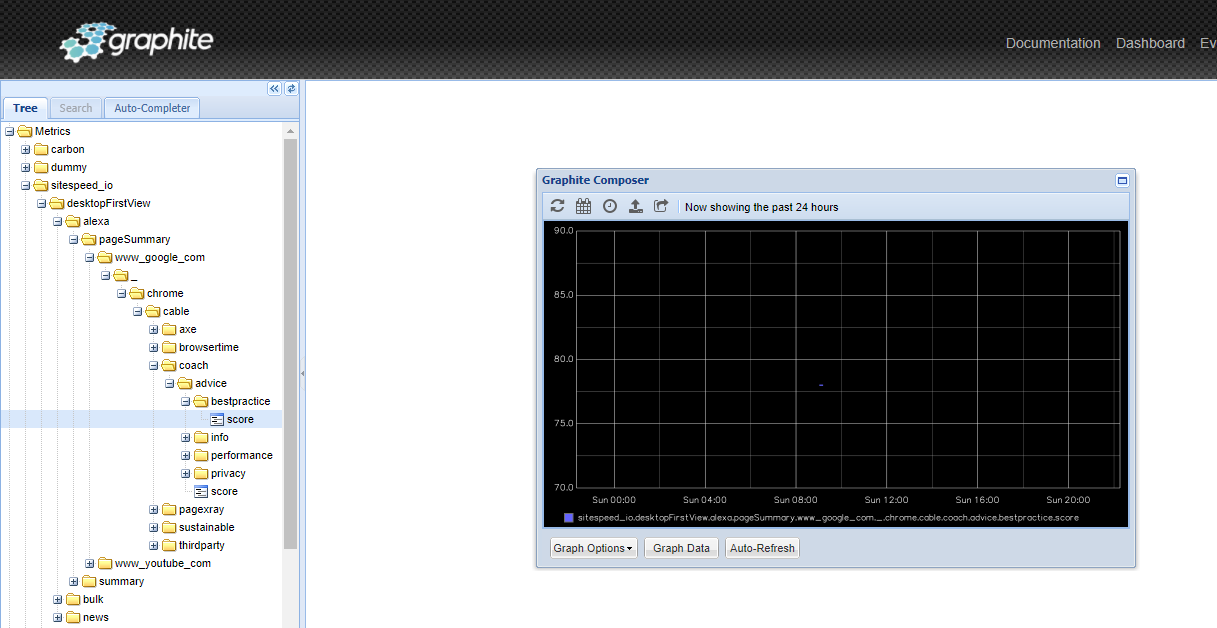
Task: Select recent data using the clock icon
Action: tap(610, 206)
